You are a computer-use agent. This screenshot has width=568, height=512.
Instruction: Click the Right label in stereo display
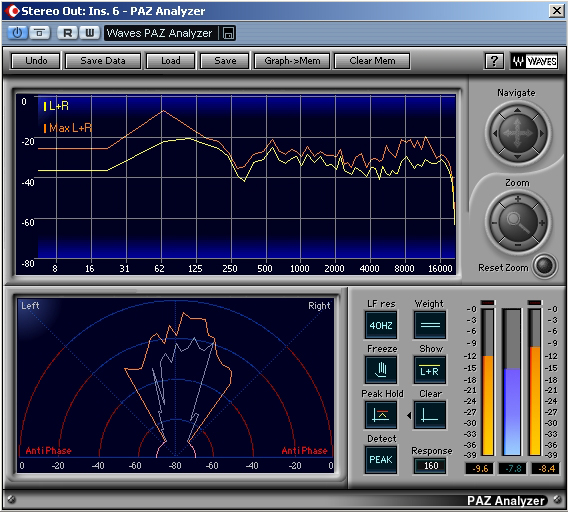pyautogui.click(x=319, y=305)
